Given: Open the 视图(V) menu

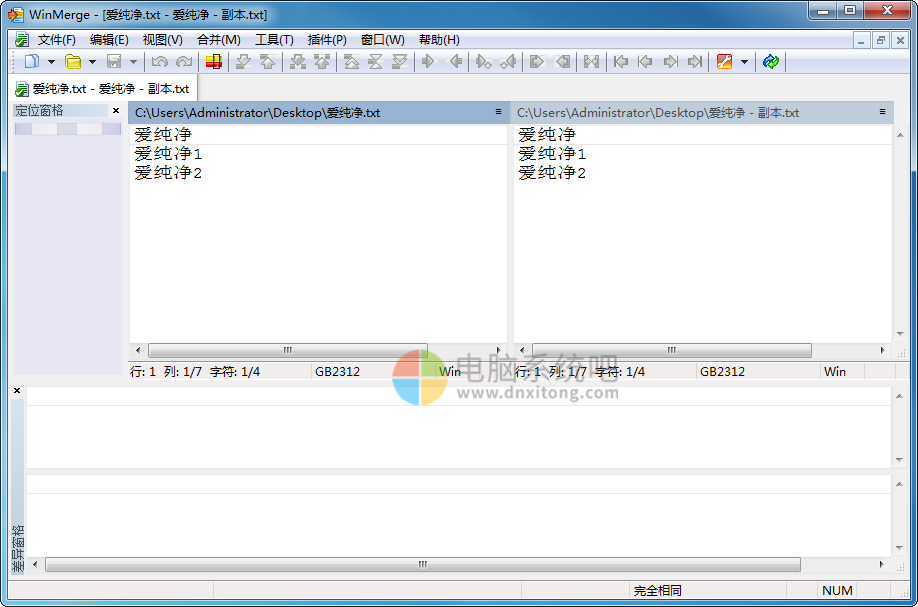Looking at the screenshot, I should click(163, 40).
